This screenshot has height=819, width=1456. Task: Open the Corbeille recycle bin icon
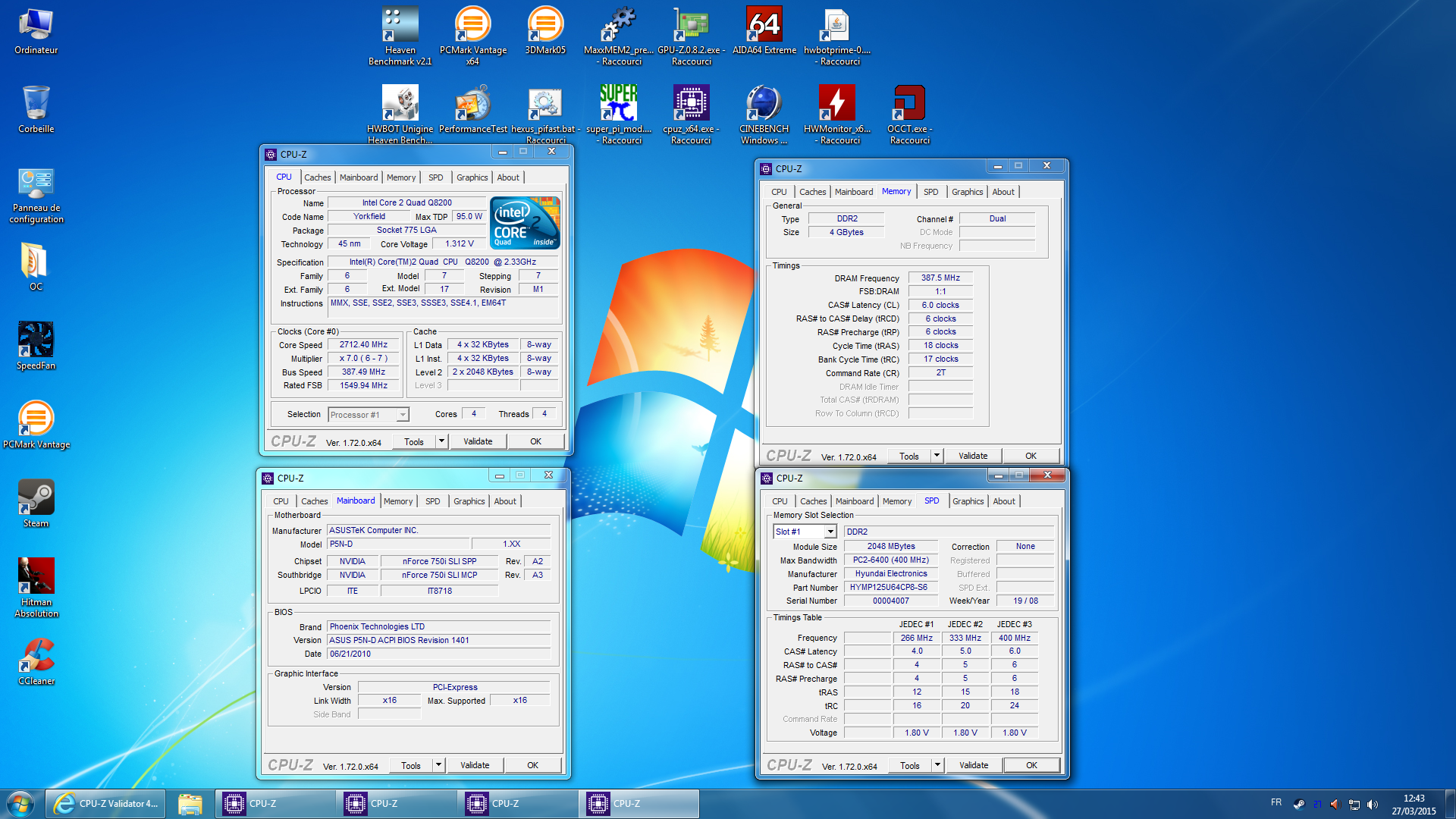pos(36,110)
